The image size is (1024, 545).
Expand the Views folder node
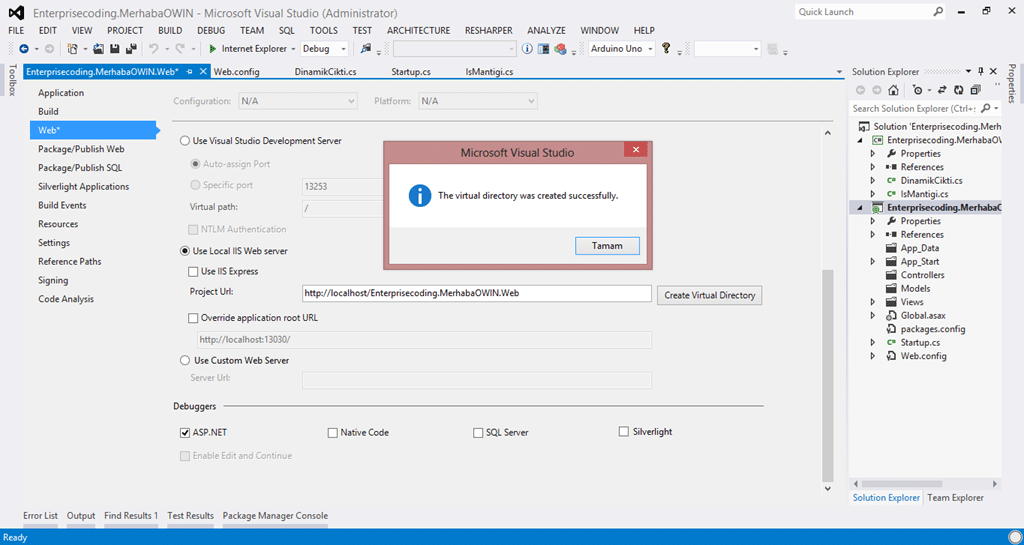[873, 302]
